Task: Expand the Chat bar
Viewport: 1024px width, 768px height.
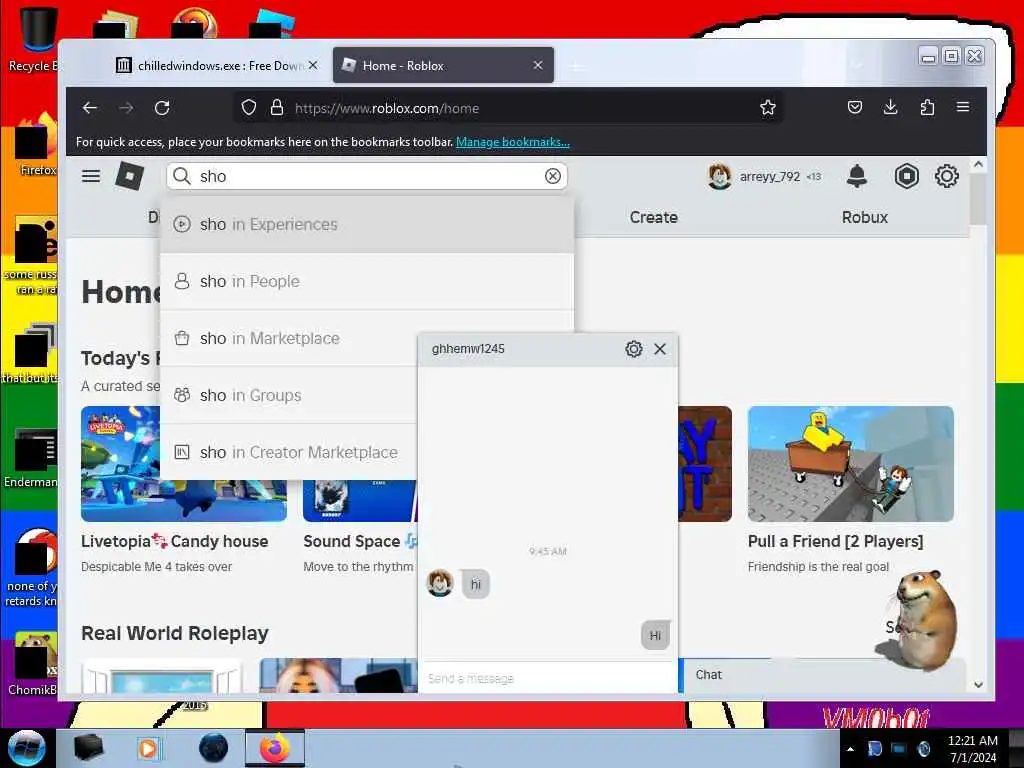Action: pyautogui.click(x=822, y=675)
